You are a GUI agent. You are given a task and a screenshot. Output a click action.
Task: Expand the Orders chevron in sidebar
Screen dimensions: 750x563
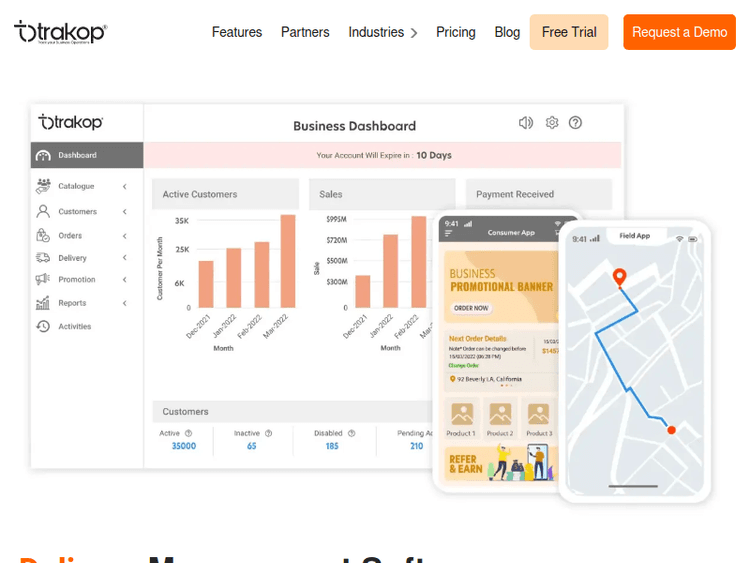125,236
